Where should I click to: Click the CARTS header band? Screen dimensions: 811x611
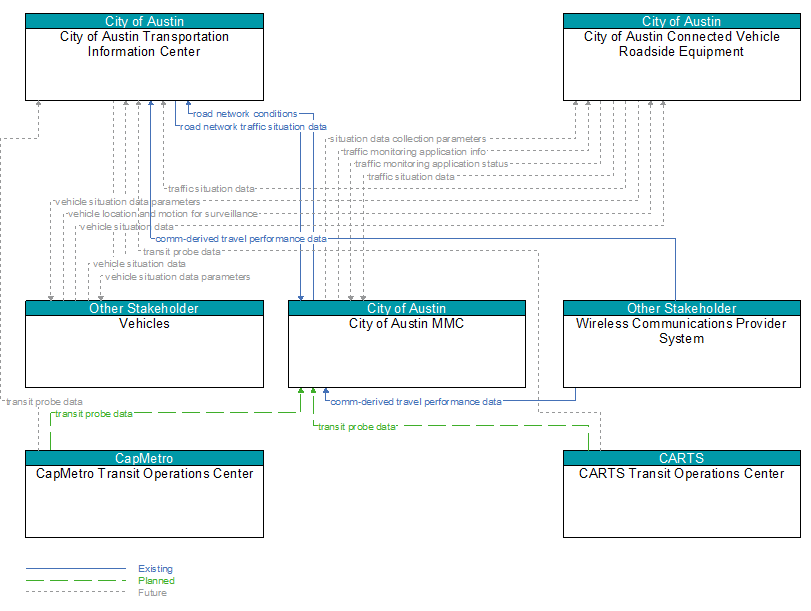click(x=682, y=458)
